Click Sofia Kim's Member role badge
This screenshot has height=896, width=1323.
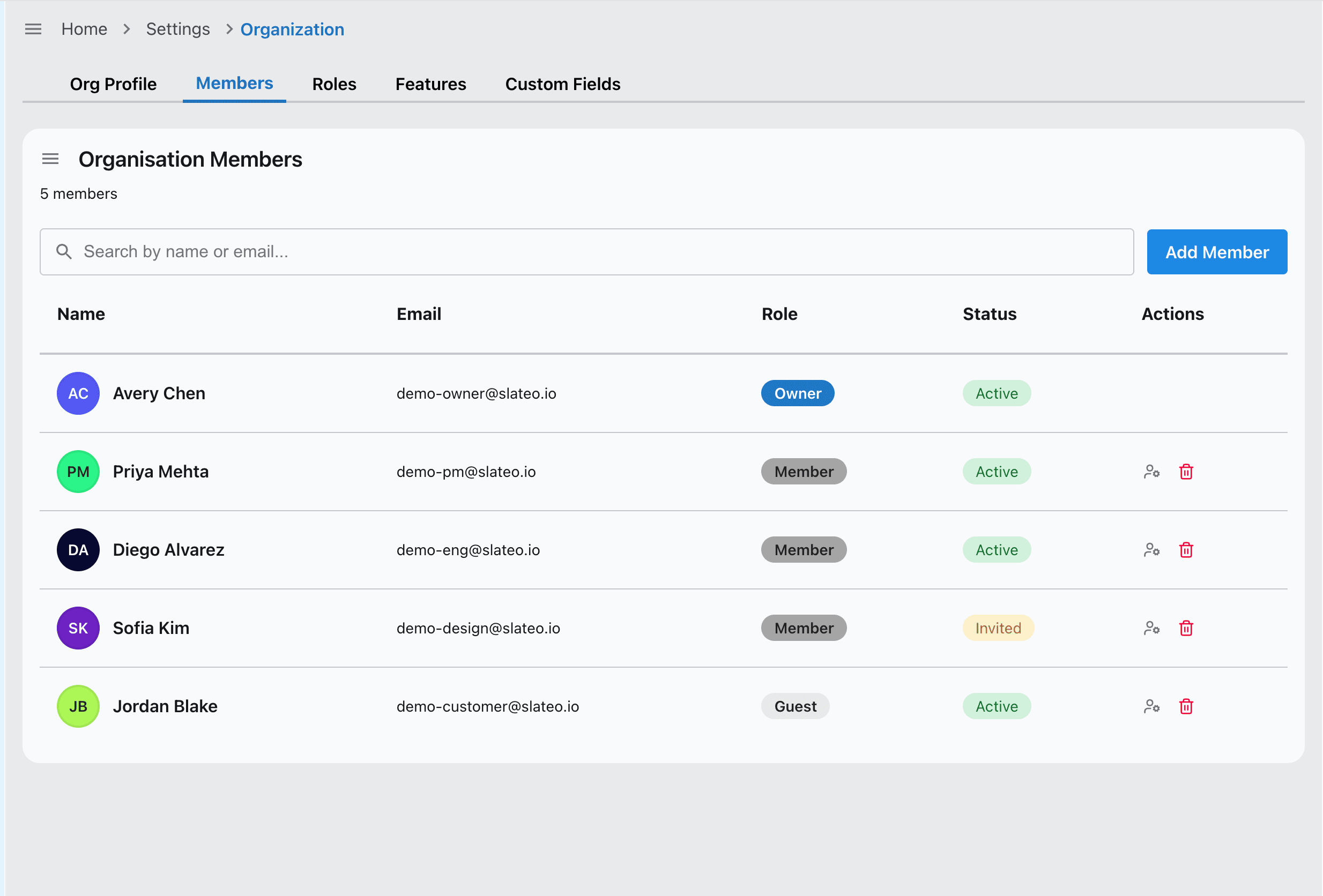(804, 629)
